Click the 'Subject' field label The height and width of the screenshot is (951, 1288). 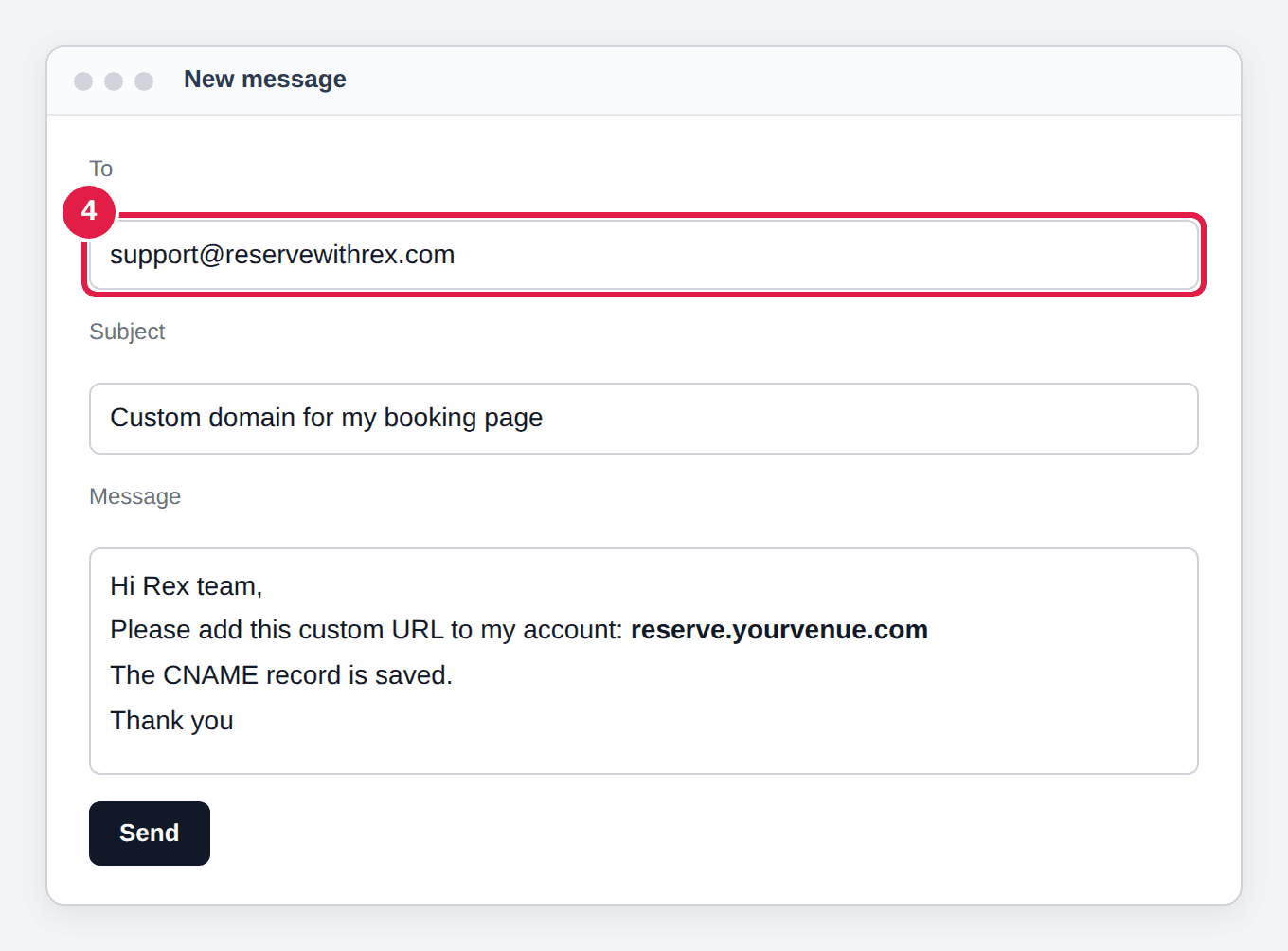[x=127, y=332]
